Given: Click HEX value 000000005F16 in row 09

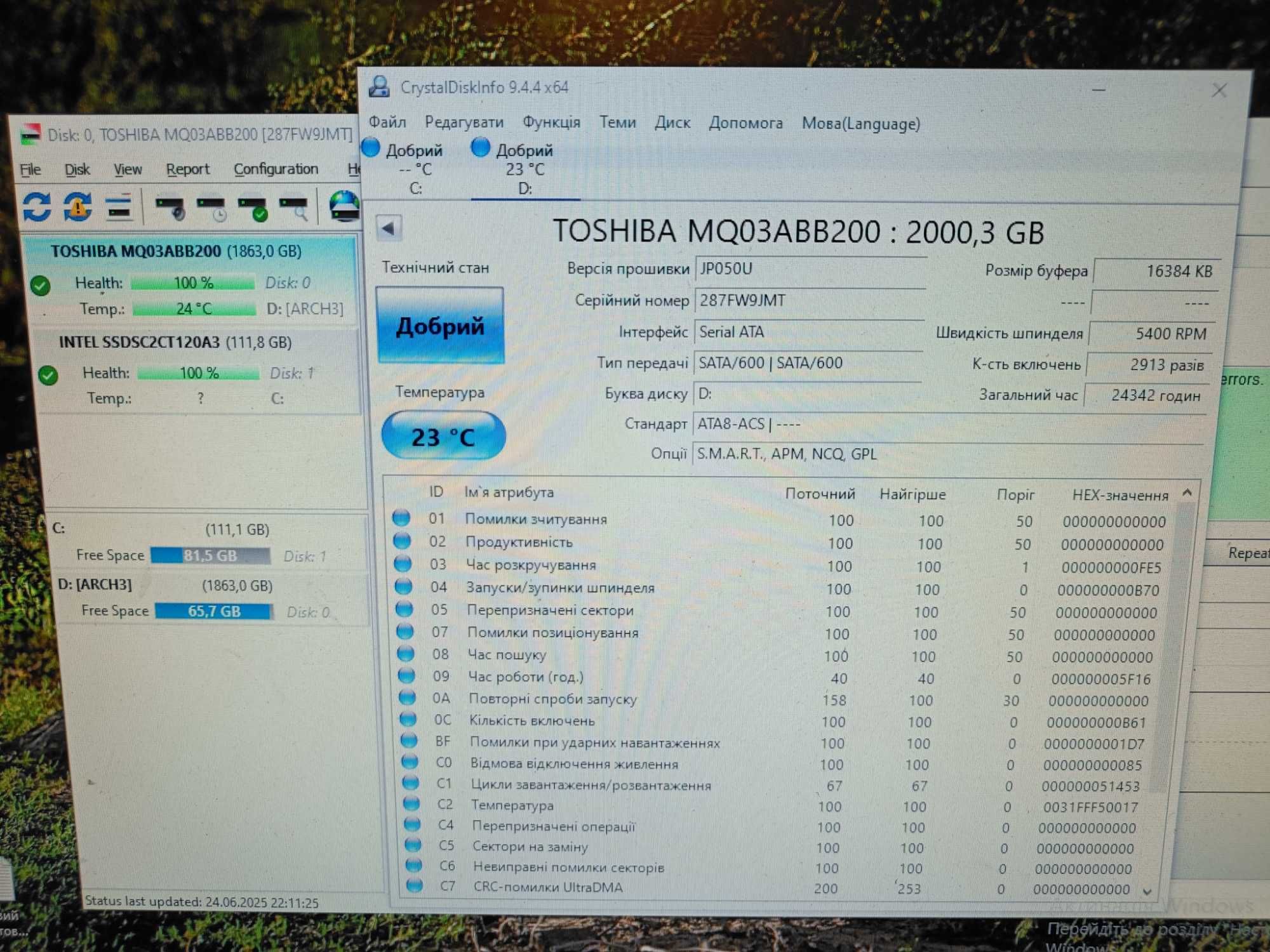Looking at the screenshot, I should pos(1100,679).
